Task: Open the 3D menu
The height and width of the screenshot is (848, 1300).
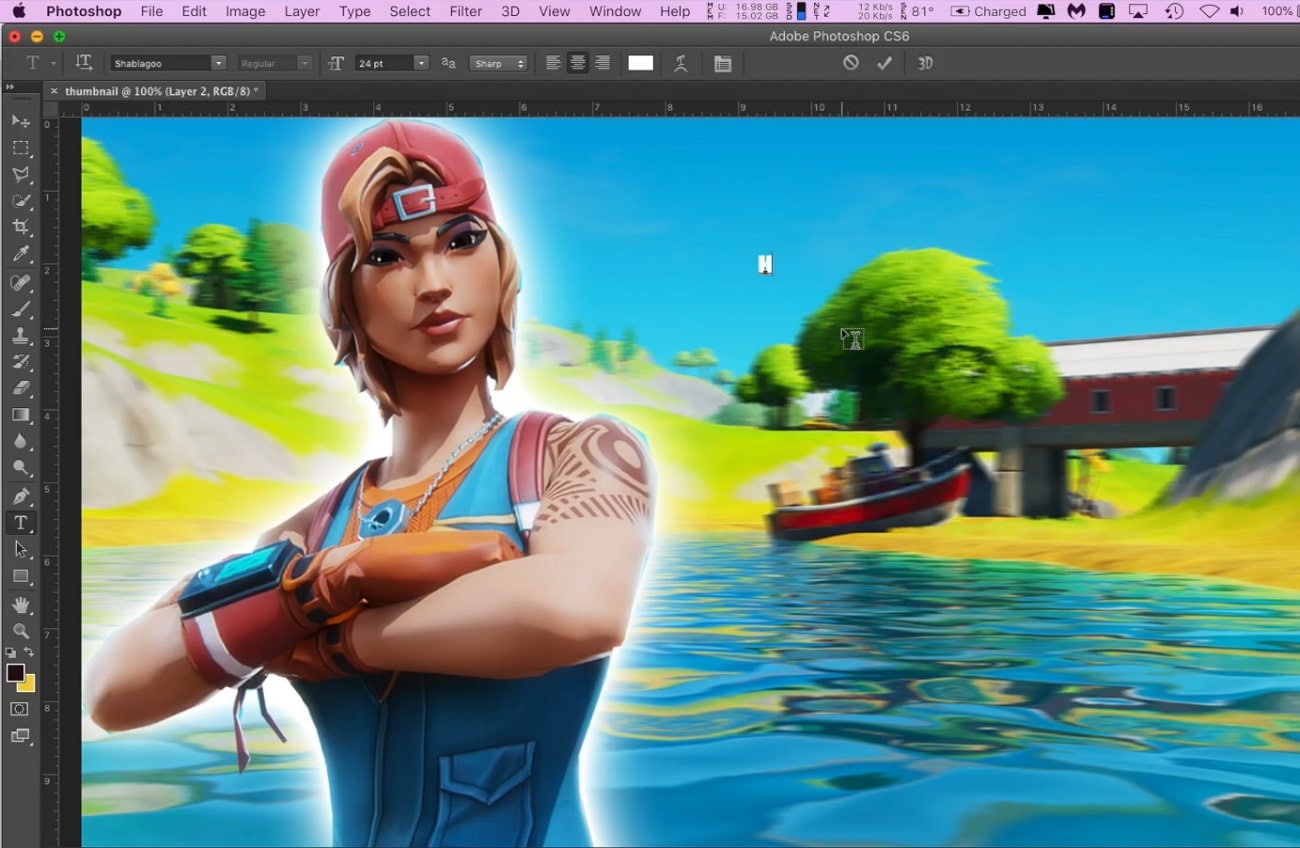Action: (510, 11)
